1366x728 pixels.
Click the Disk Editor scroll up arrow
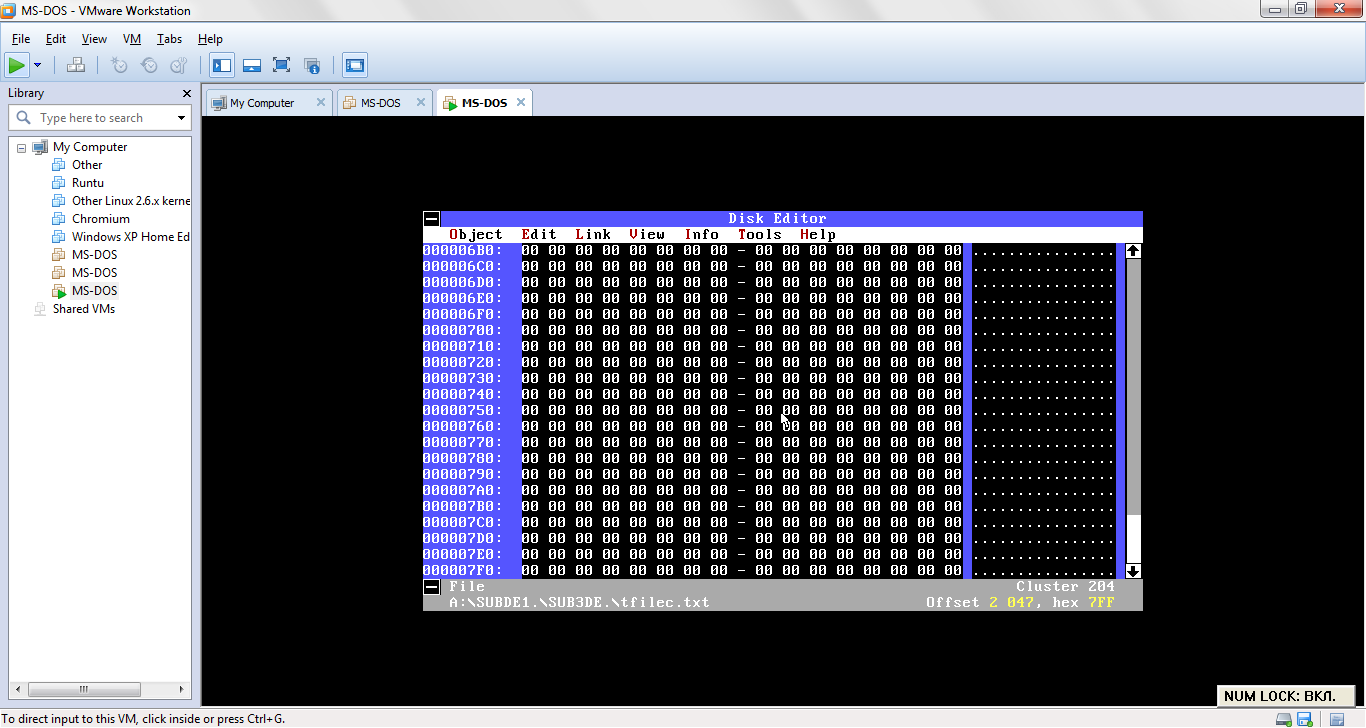pos(1133,251)
